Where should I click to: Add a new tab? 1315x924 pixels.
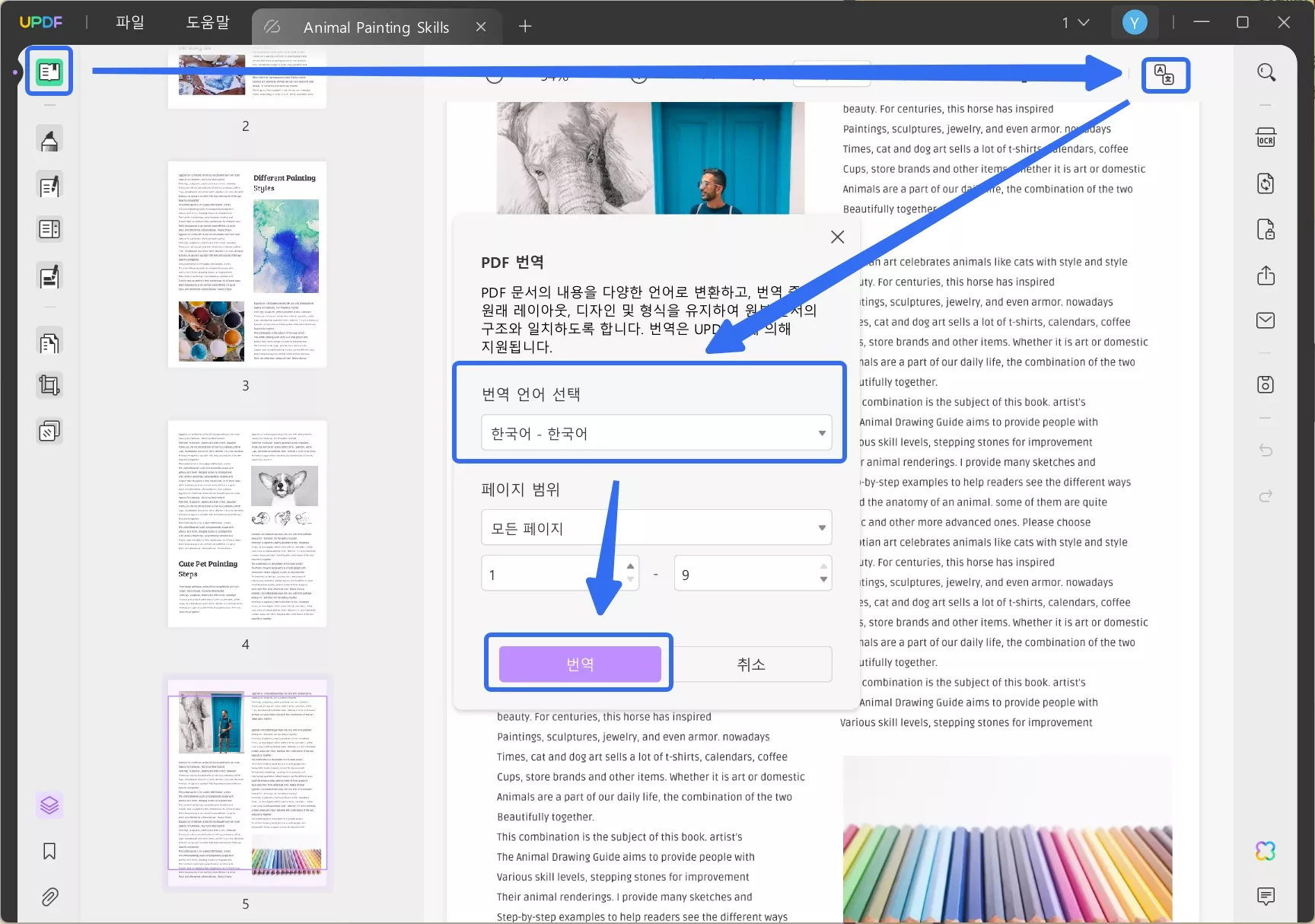(x=525, y=27)
